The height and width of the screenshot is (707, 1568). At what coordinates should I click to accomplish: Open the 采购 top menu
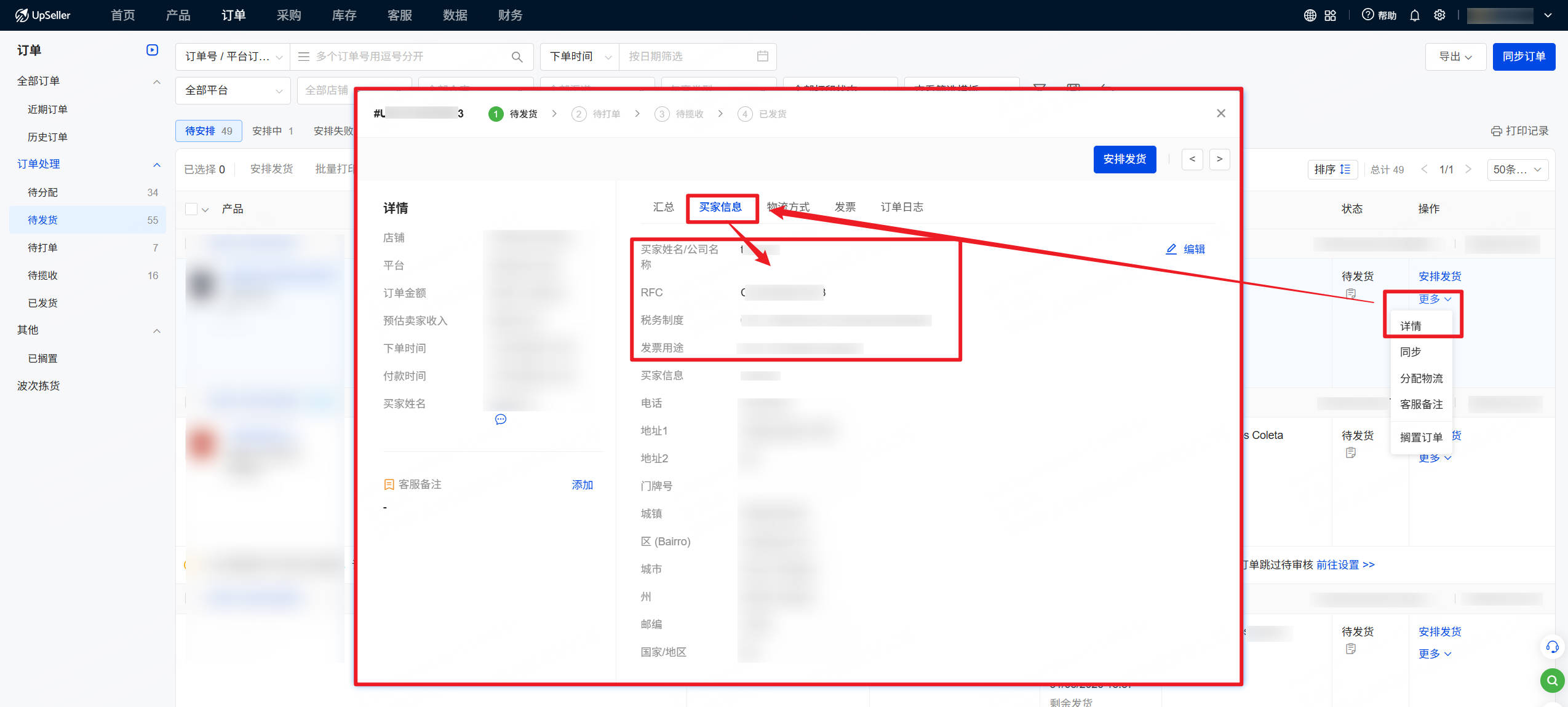click(x=289, y=15)
